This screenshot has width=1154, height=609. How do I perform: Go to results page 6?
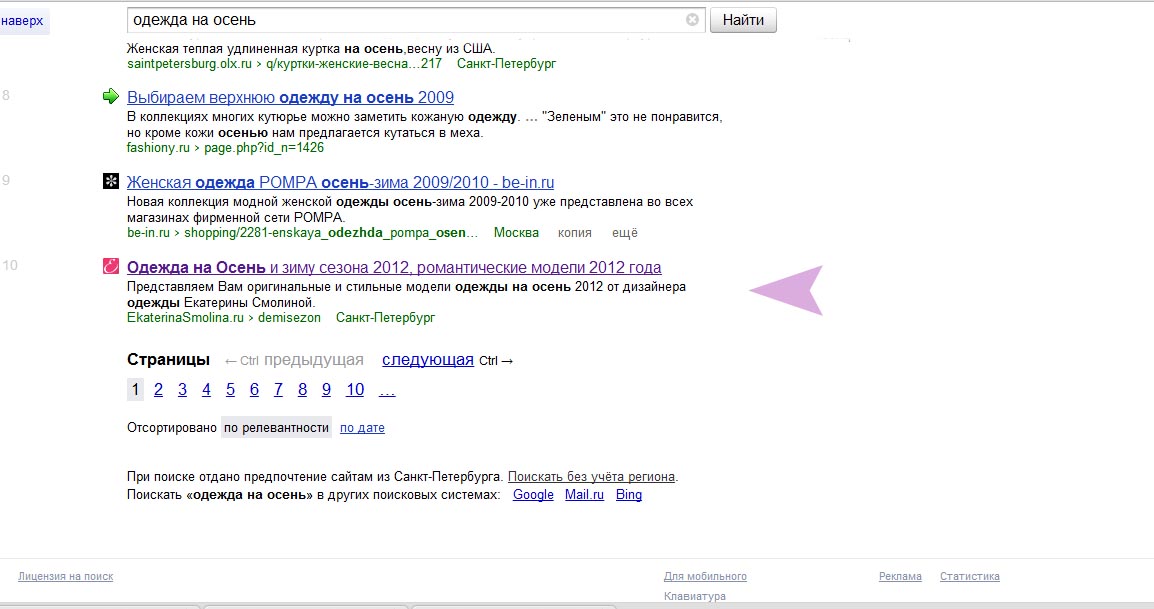254,390
